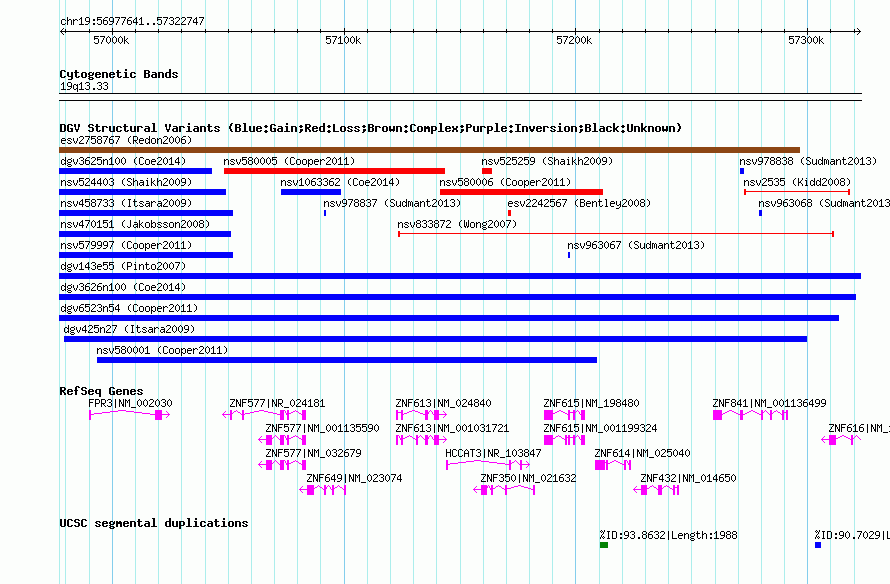Click the ZNF613|NM_001031721 gene label
890x584 pixels.
(x=452, y=428)
